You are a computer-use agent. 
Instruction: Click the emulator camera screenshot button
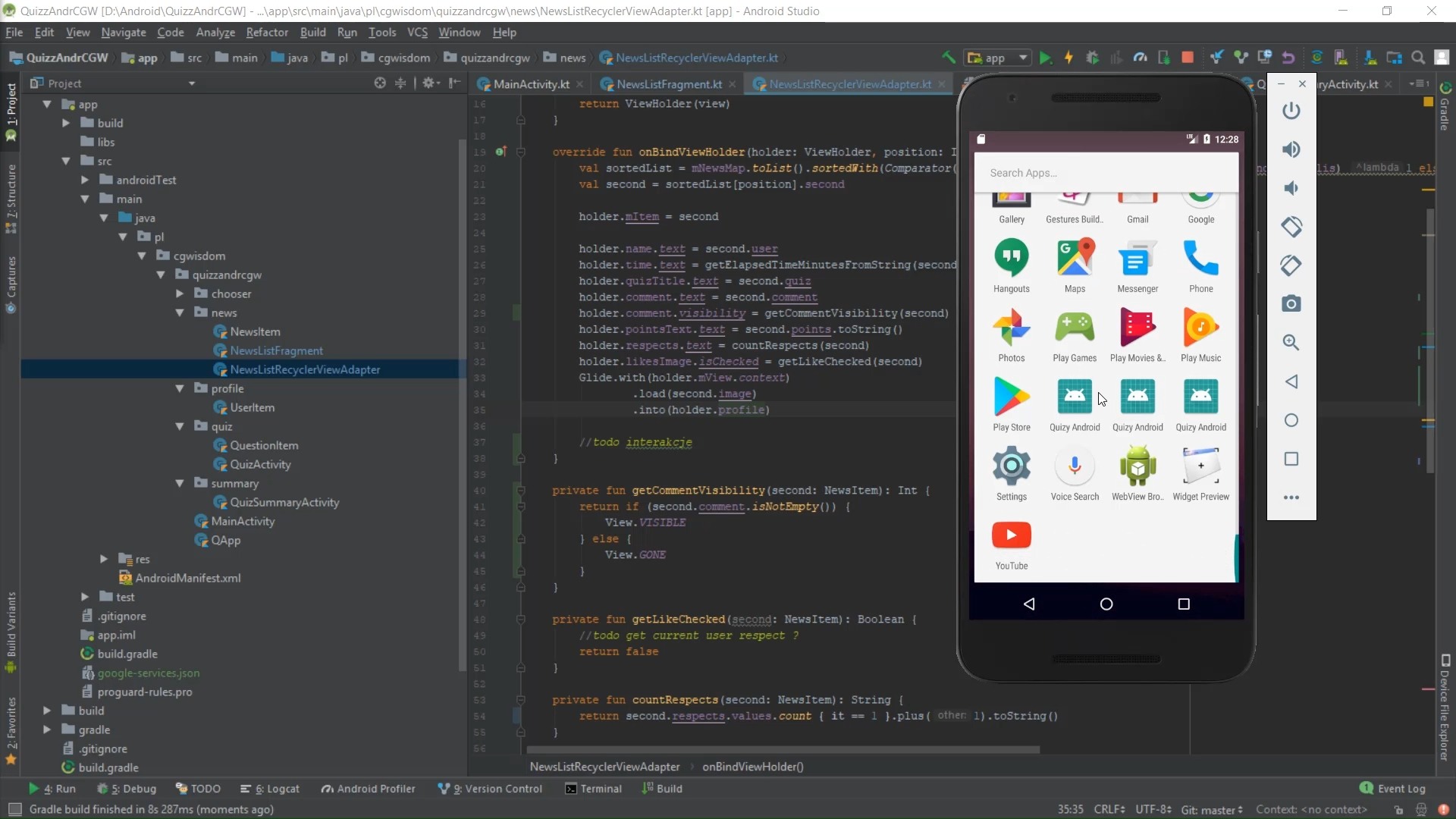pos(1291,304)
